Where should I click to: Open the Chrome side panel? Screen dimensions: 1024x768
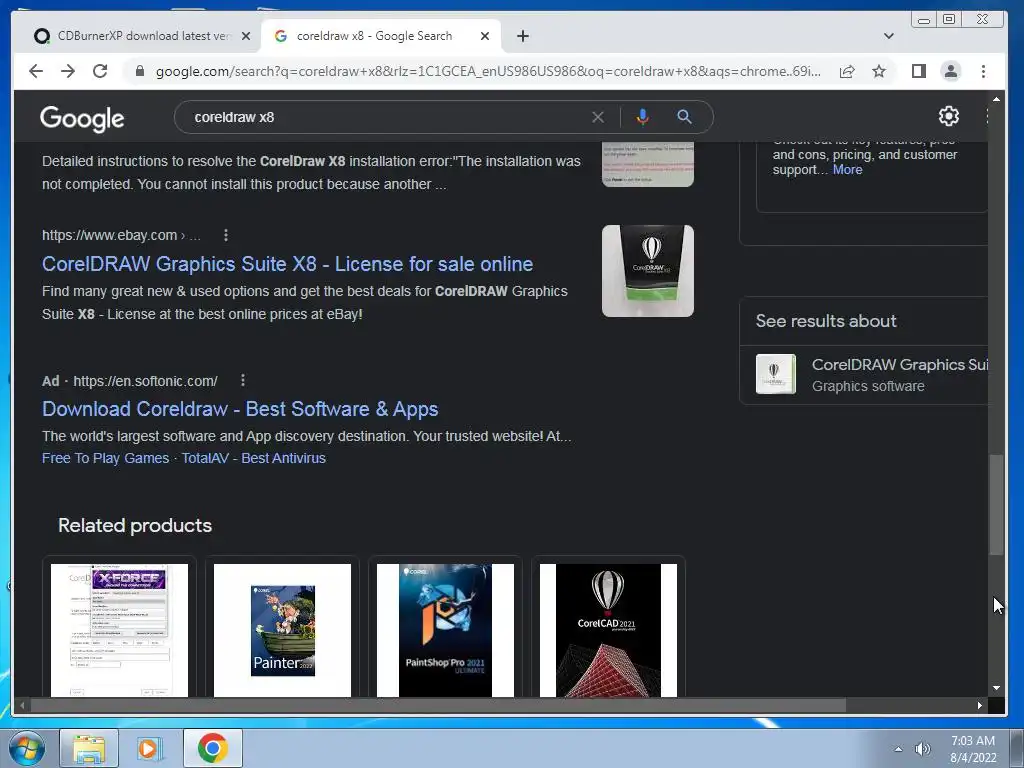919,71
